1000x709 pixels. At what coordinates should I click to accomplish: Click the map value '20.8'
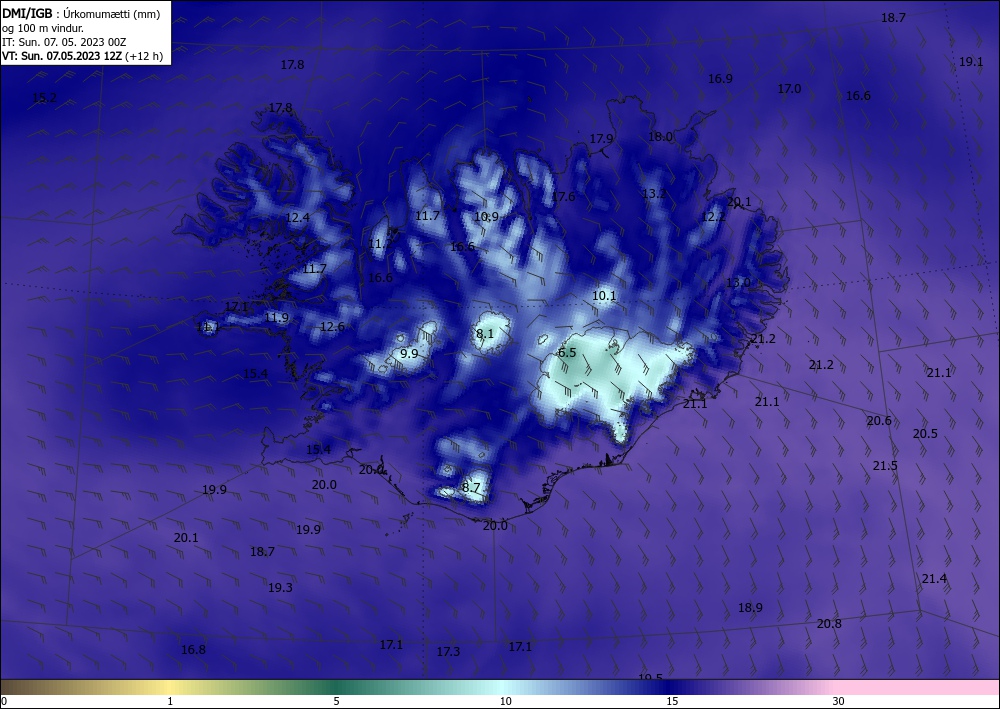(x=829, y=624)
